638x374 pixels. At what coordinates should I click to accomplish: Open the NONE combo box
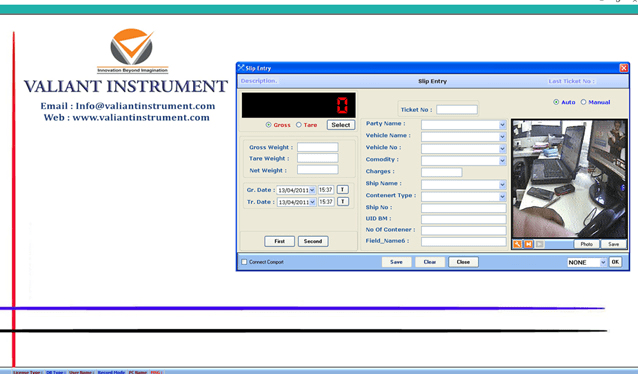pos(587,262)
